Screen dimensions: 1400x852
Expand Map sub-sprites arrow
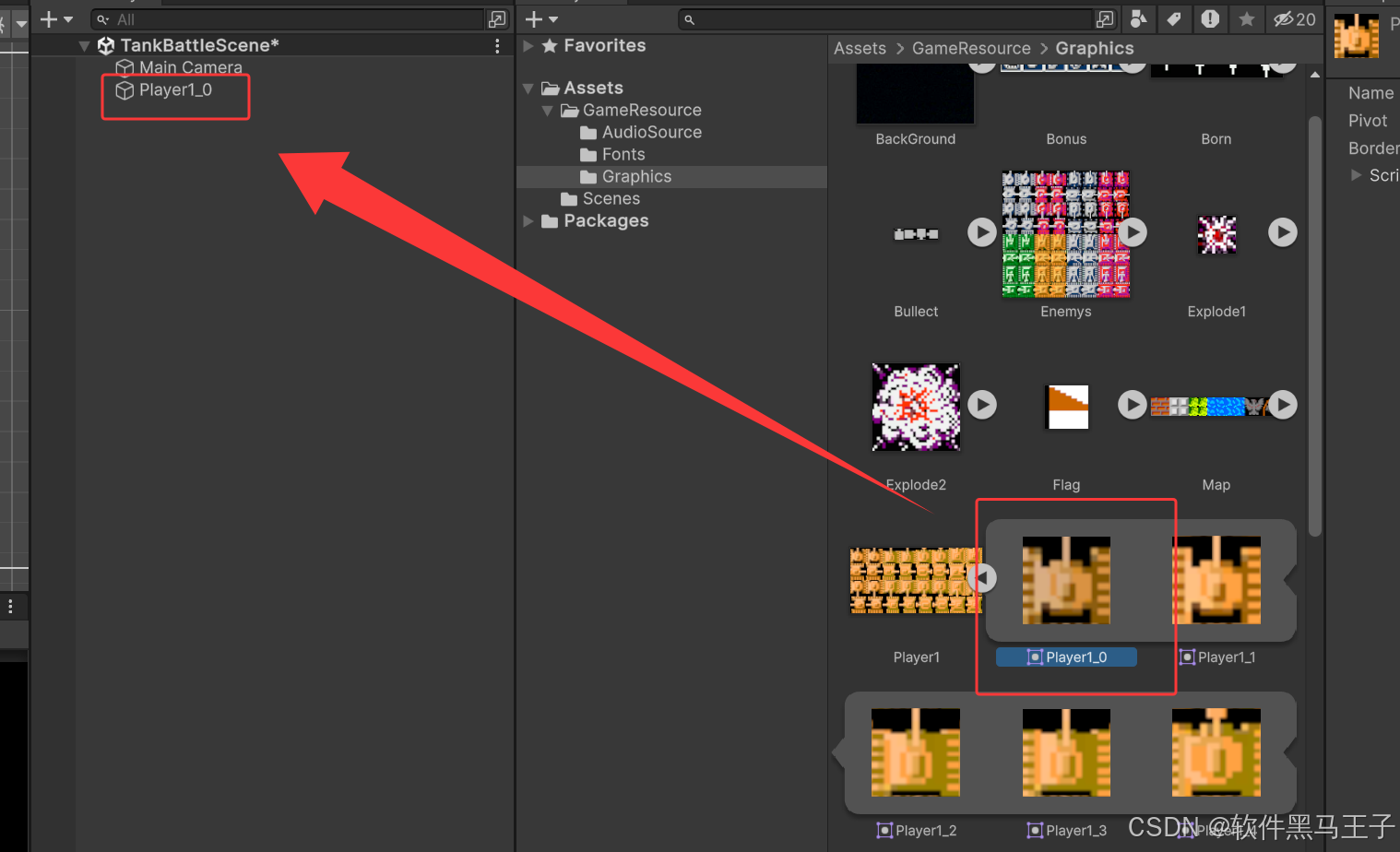coord(1283,405)
